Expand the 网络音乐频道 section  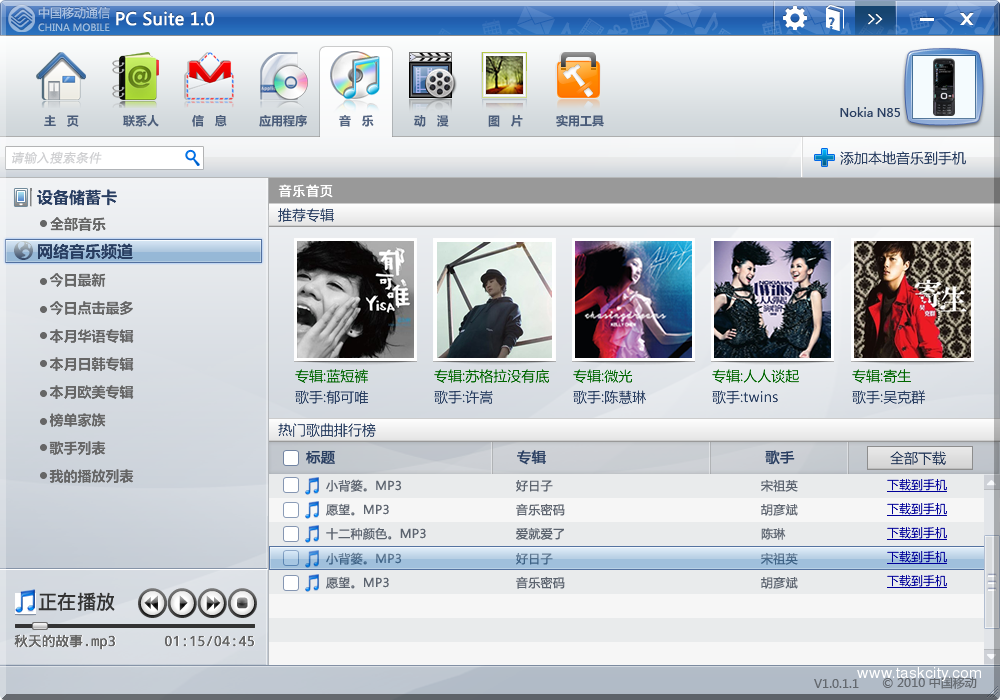(x=84, y=252)
